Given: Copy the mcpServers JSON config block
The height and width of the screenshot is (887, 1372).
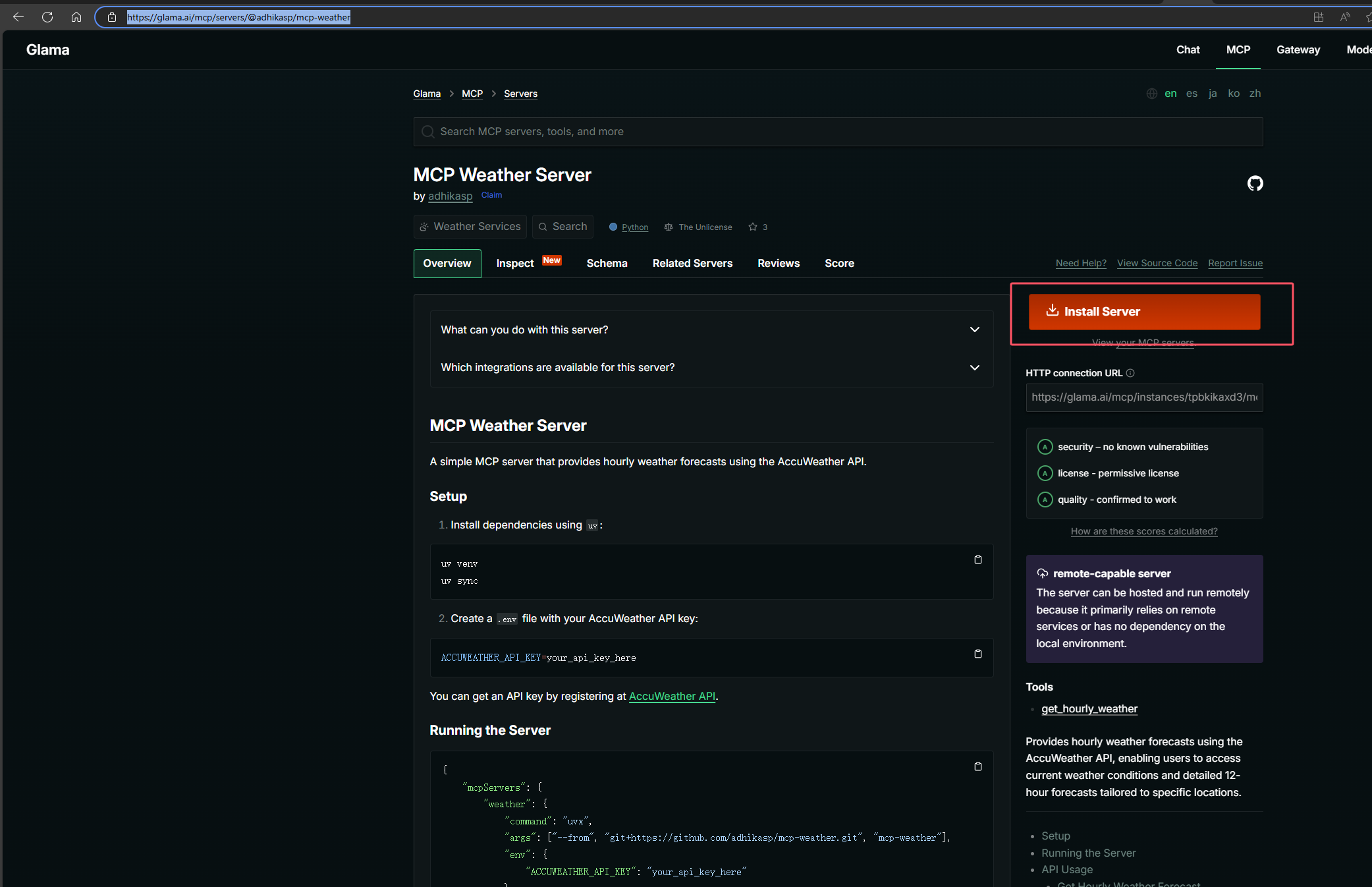Looking at the screenshot, I should pyautogui.click(x=977, y=766).
